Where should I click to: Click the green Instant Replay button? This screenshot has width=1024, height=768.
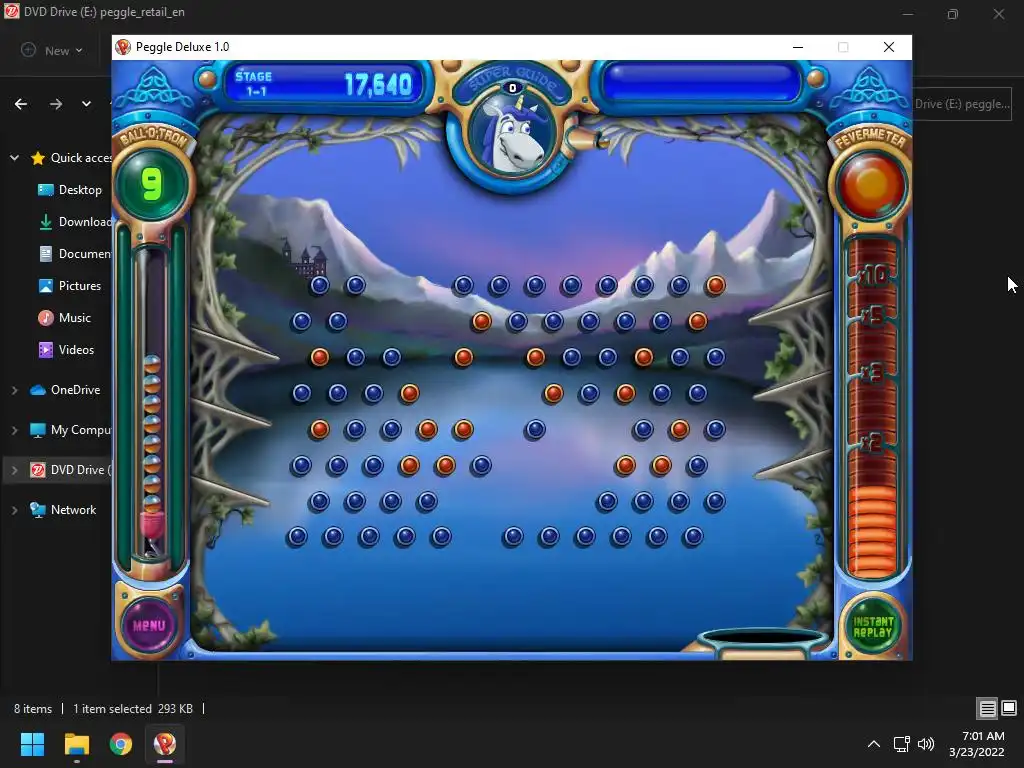[872, 626]
